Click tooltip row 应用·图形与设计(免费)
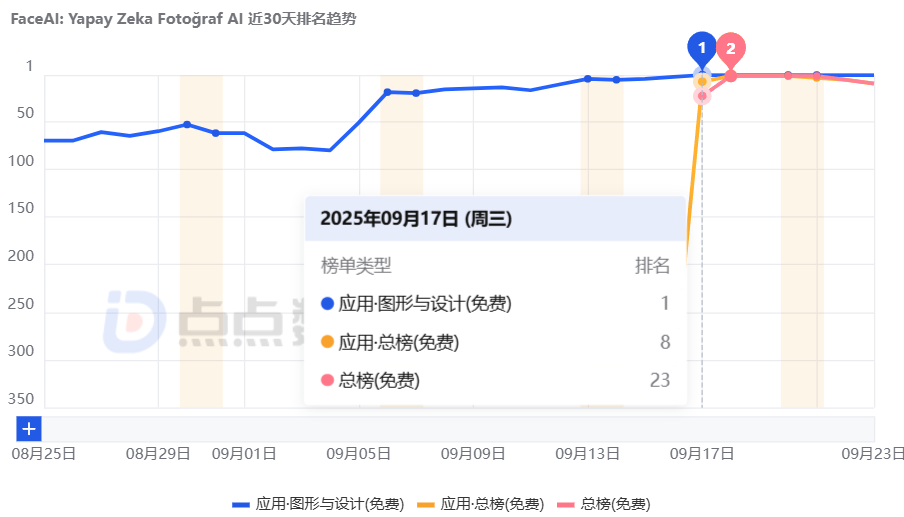The height and width of the screenshot is (517, 904). pyautogui.click(x=495, y=303)
